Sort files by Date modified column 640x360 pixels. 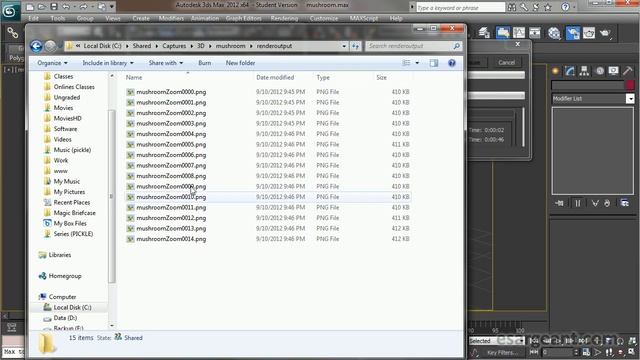pos(275,77)
